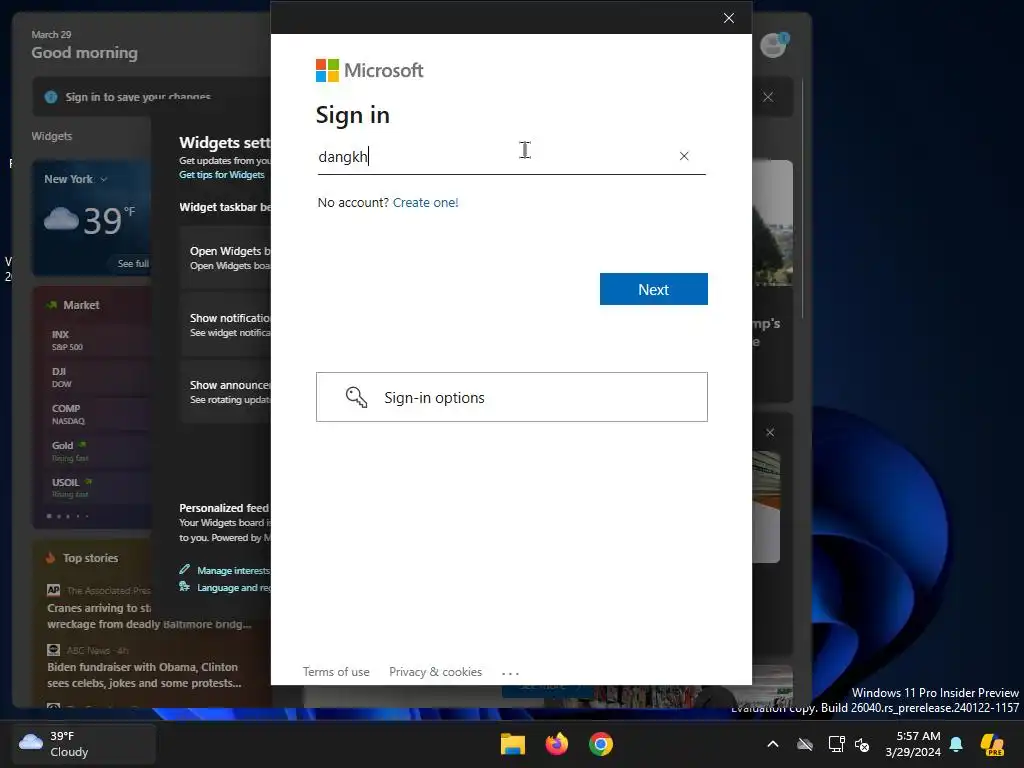The width and height of the screenshot is (1024, 768).
Task: Open See full forecast in weather widget
Action: click(133, 263)
